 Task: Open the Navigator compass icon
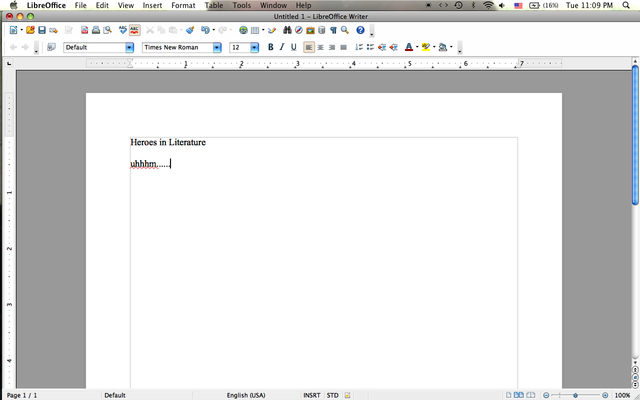pyautogui.click(x=299, y=30)
